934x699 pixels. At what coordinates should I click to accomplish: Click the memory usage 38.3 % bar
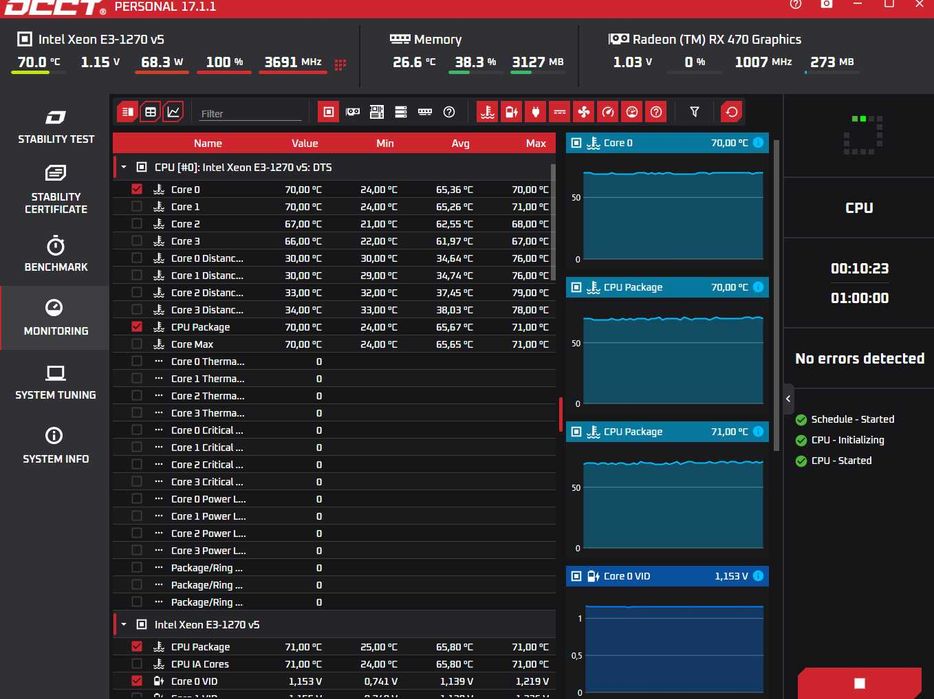[475, 72]
